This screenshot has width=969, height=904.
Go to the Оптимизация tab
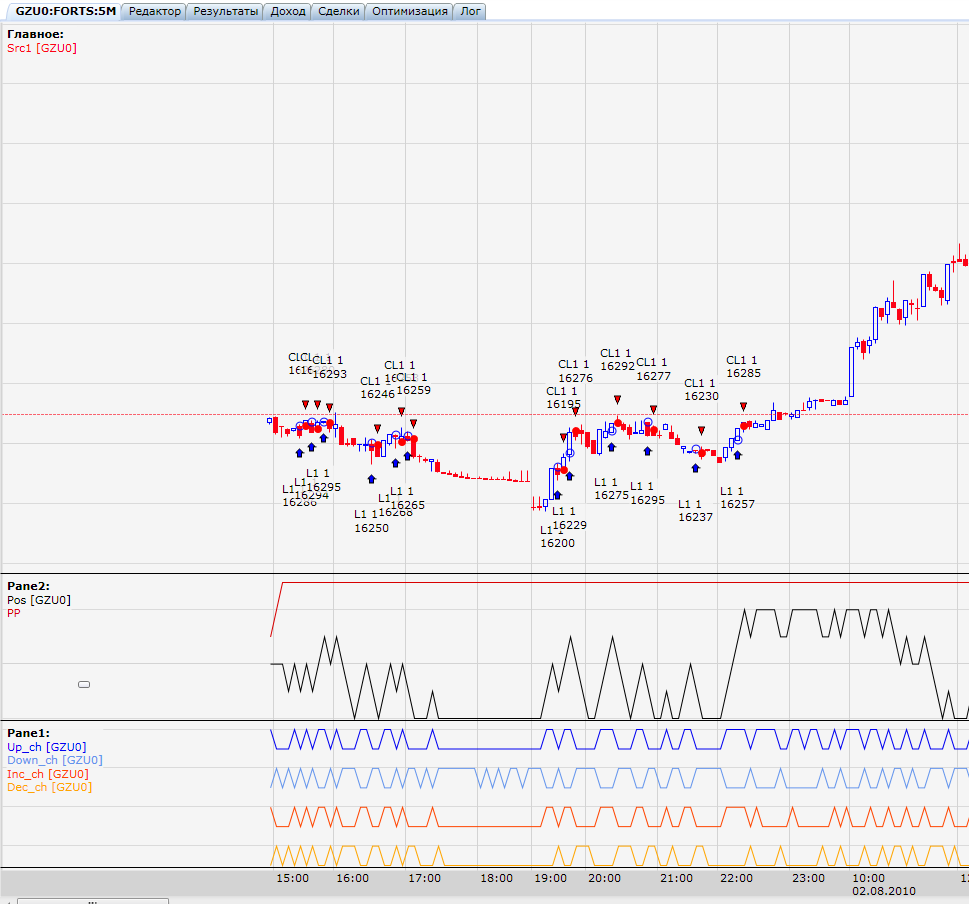point(409,11)
